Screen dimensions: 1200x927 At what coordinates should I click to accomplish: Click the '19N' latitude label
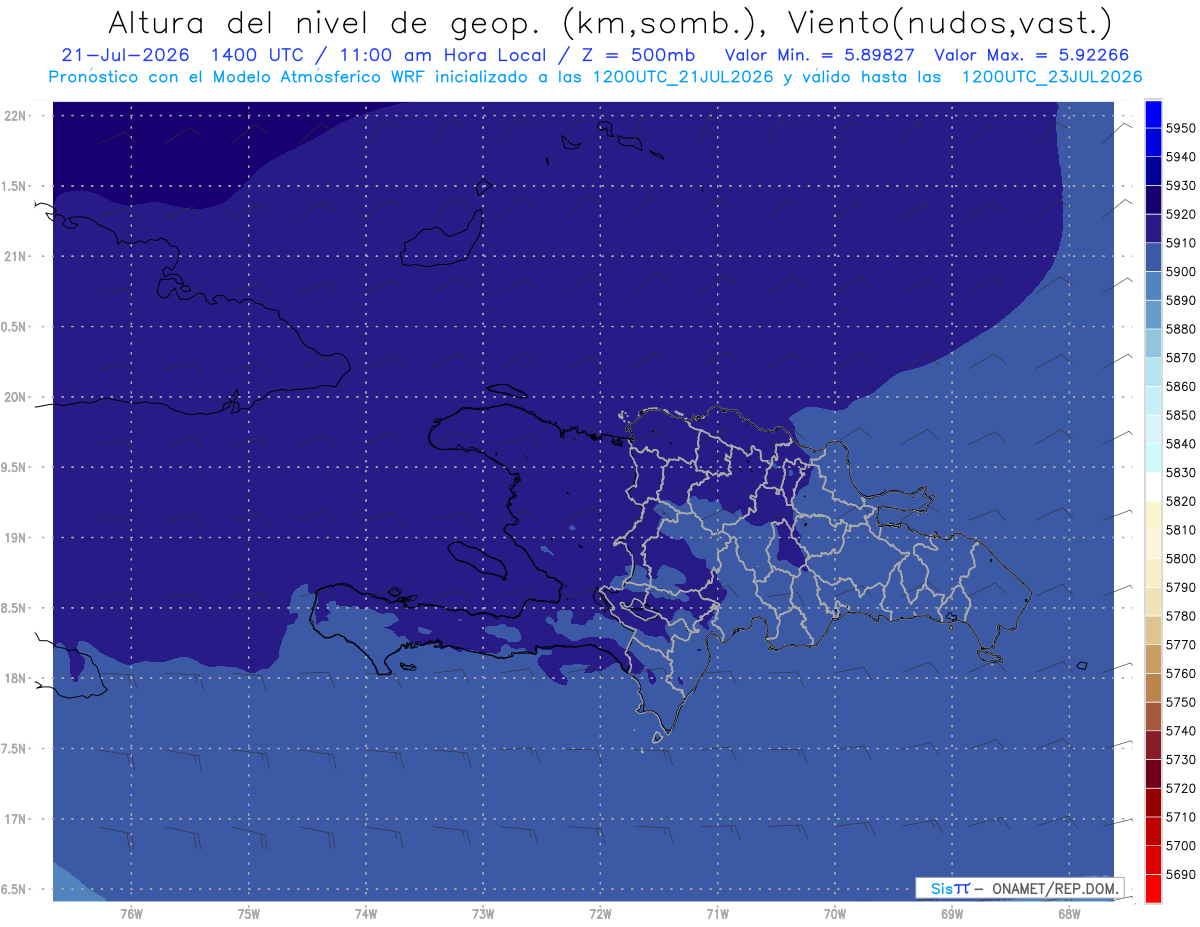[x=15, y=537]
